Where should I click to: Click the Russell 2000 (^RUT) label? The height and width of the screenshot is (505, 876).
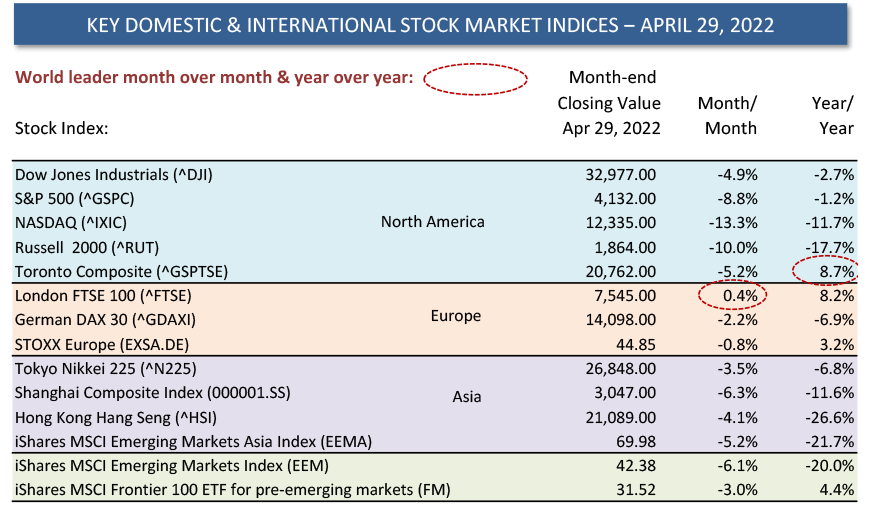pyautogui.click(x=87, y=247)
